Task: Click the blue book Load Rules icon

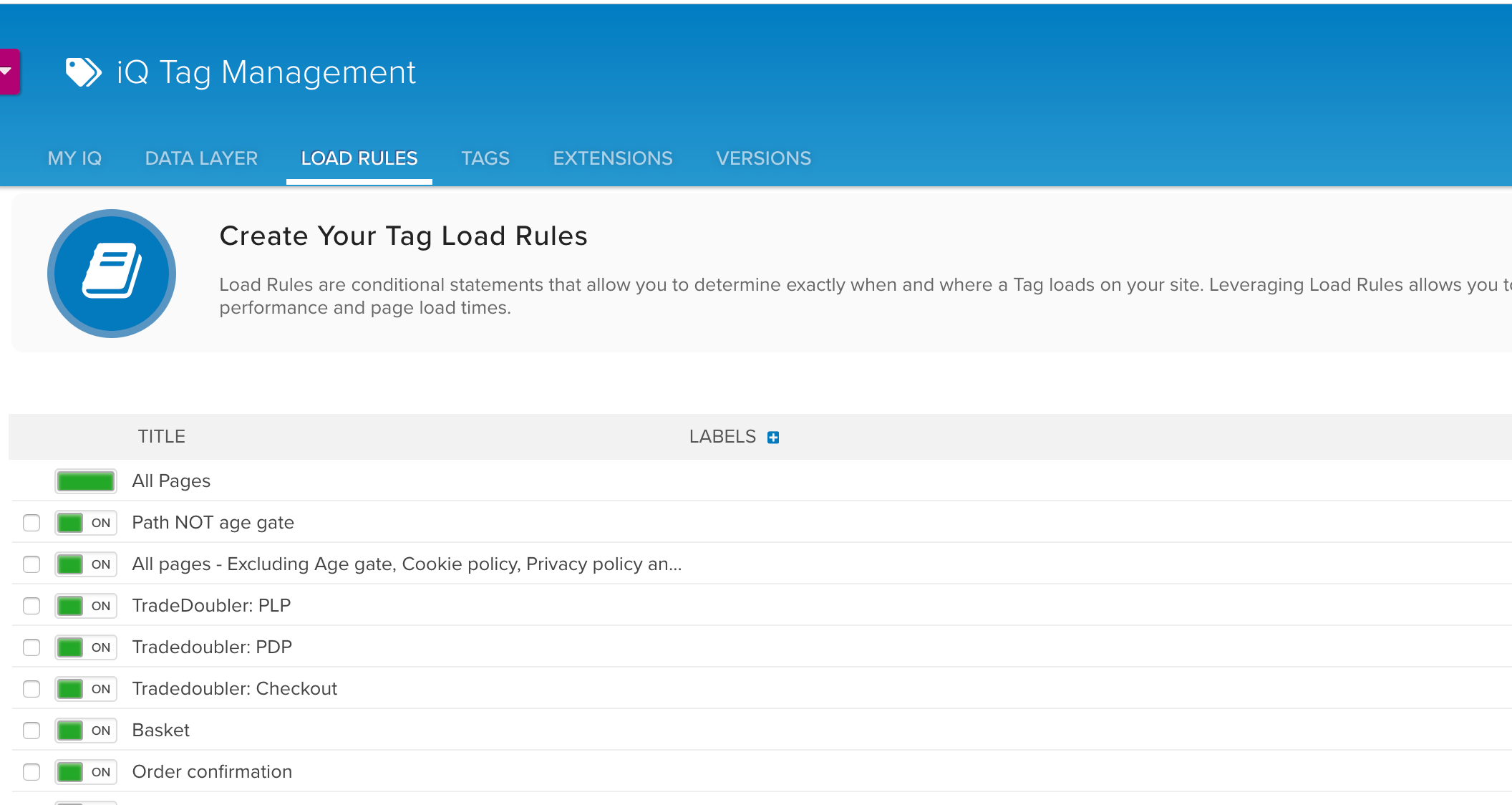Action: point(112,273)
